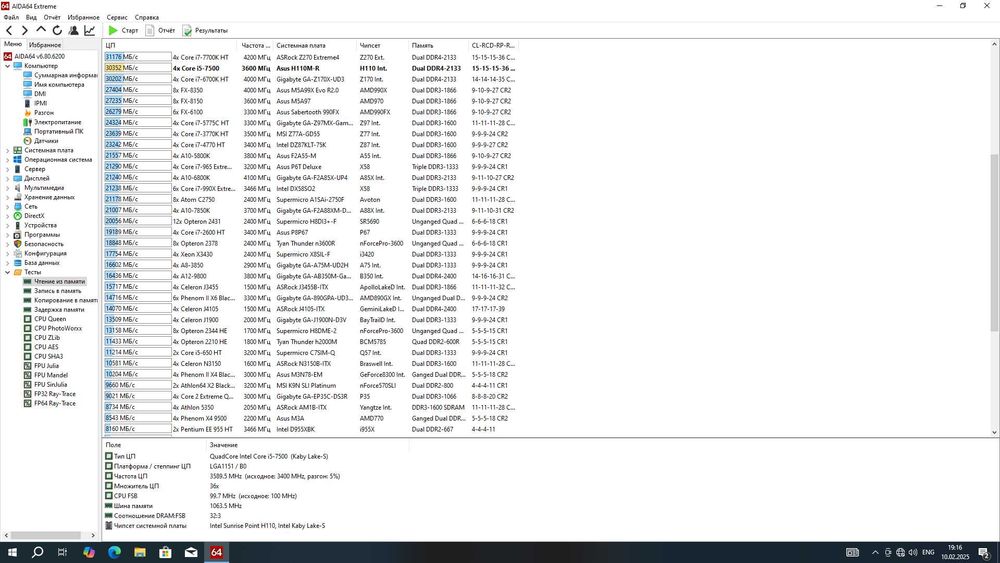Select the FPU Mandel benchmark

click(x=50, y=375)
